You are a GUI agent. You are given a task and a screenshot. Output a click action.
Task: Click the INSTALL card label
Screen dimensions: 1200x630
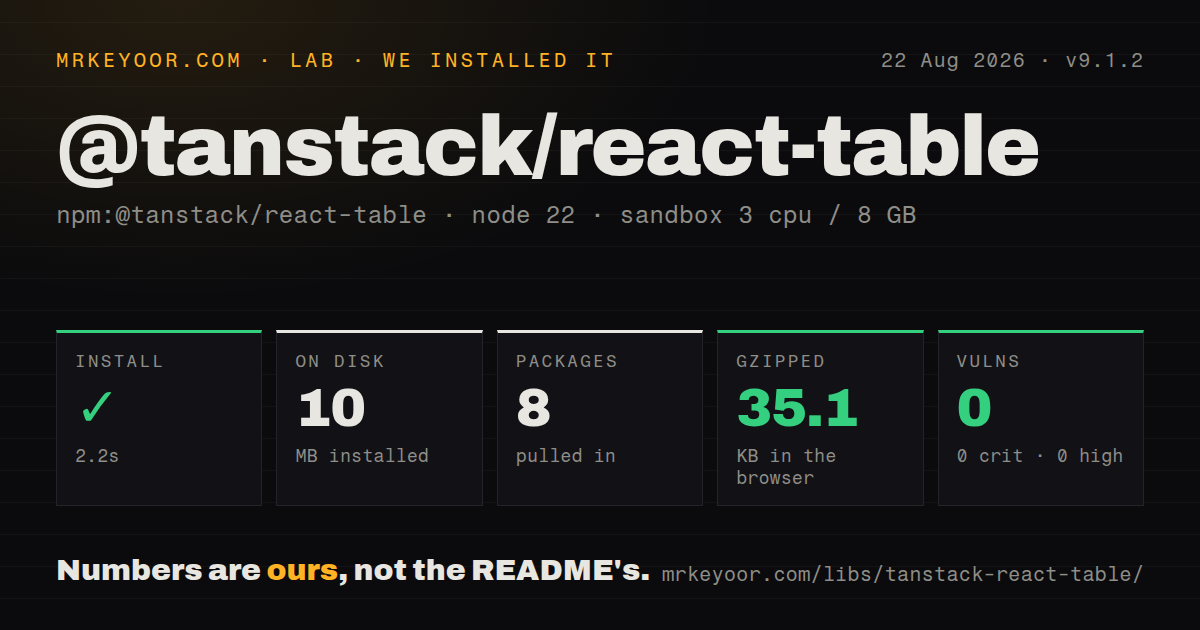(119, 361)
